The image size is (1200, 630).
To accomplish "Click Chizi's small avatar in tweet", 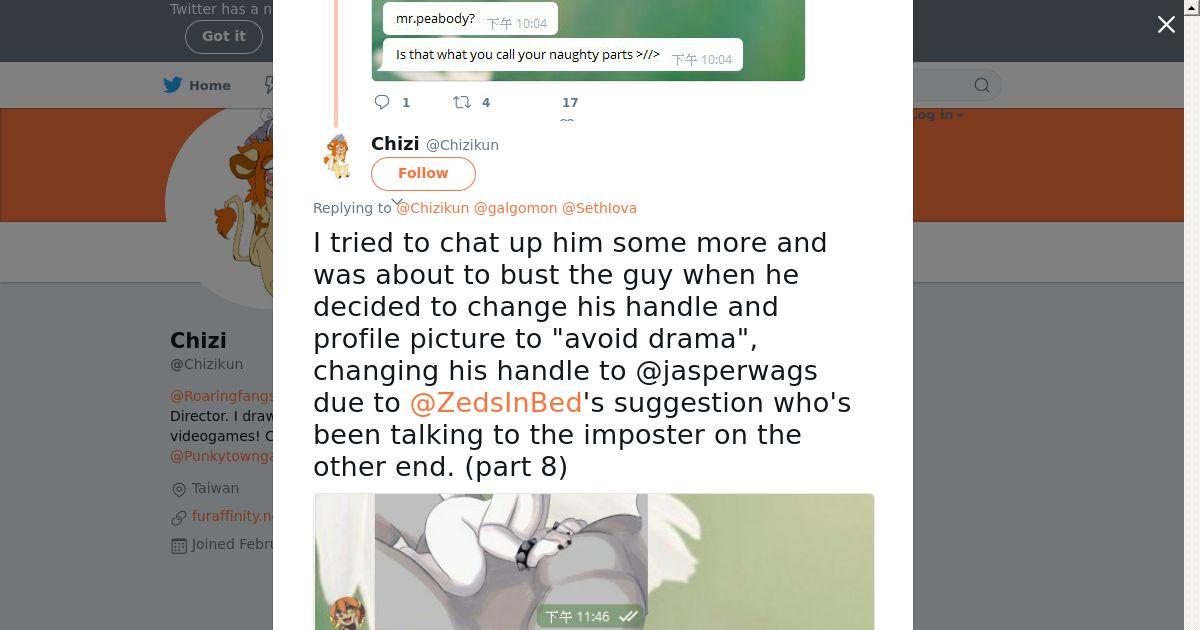I will click(338, 157).
